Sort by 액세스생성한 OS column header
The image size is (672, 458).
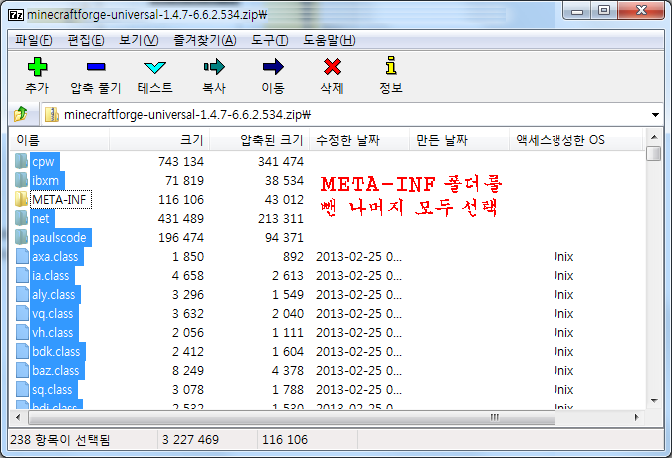[x=576, y=140]
